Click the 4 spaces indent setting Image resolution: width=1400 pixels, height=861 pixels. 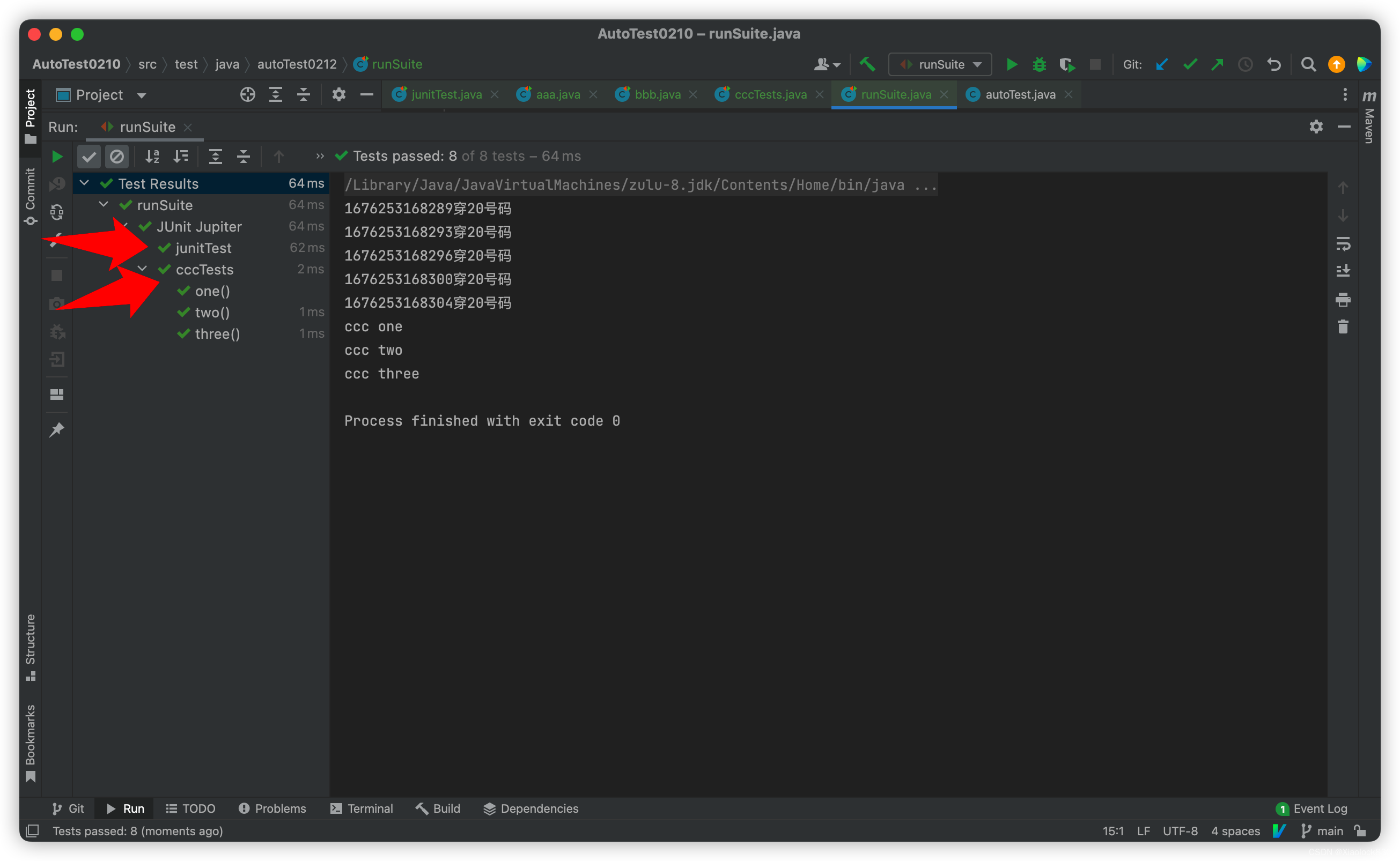(x=1235, y=831)
